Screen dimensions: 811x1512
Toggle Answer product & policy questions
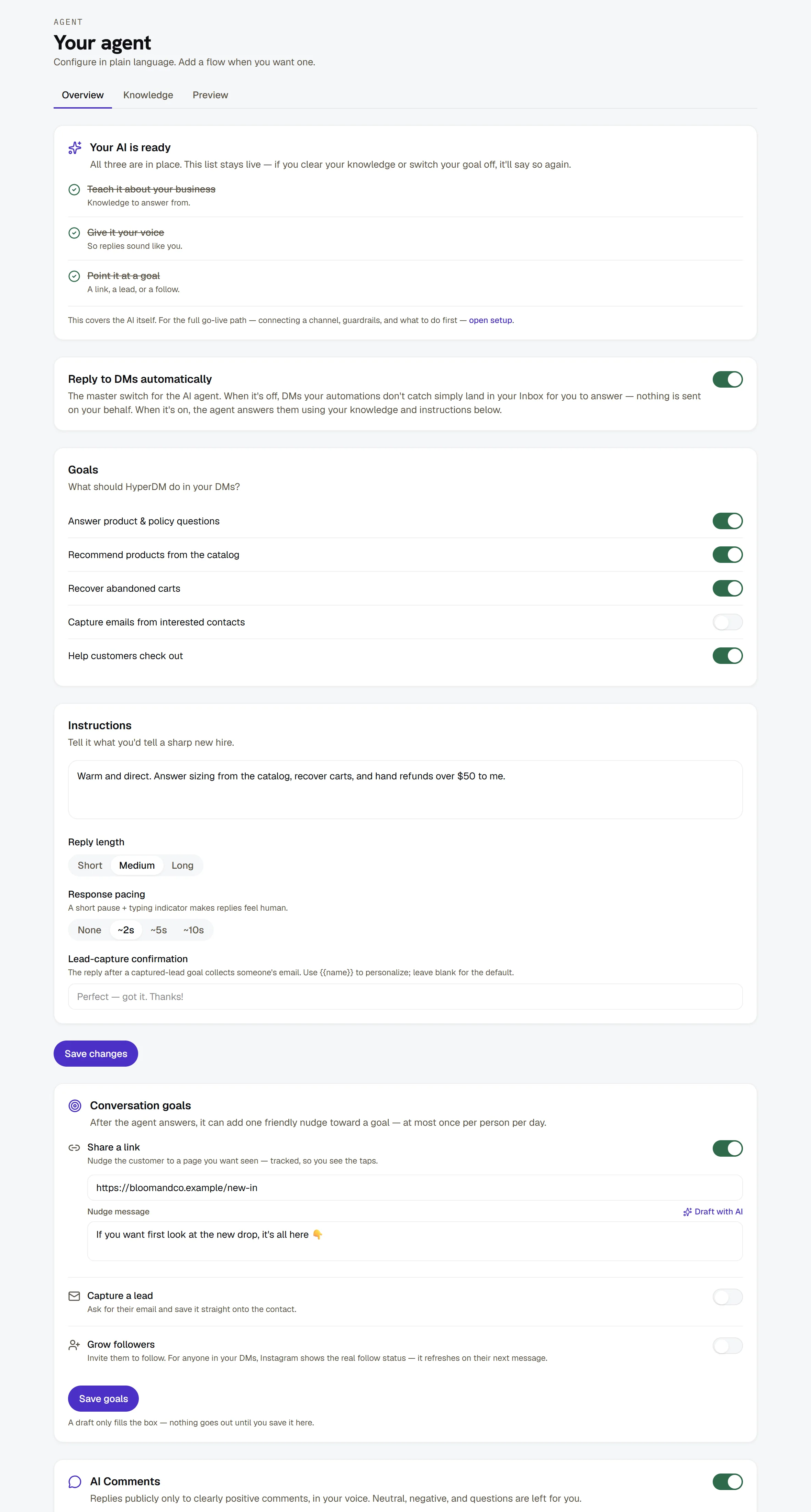tap(727, 521)
